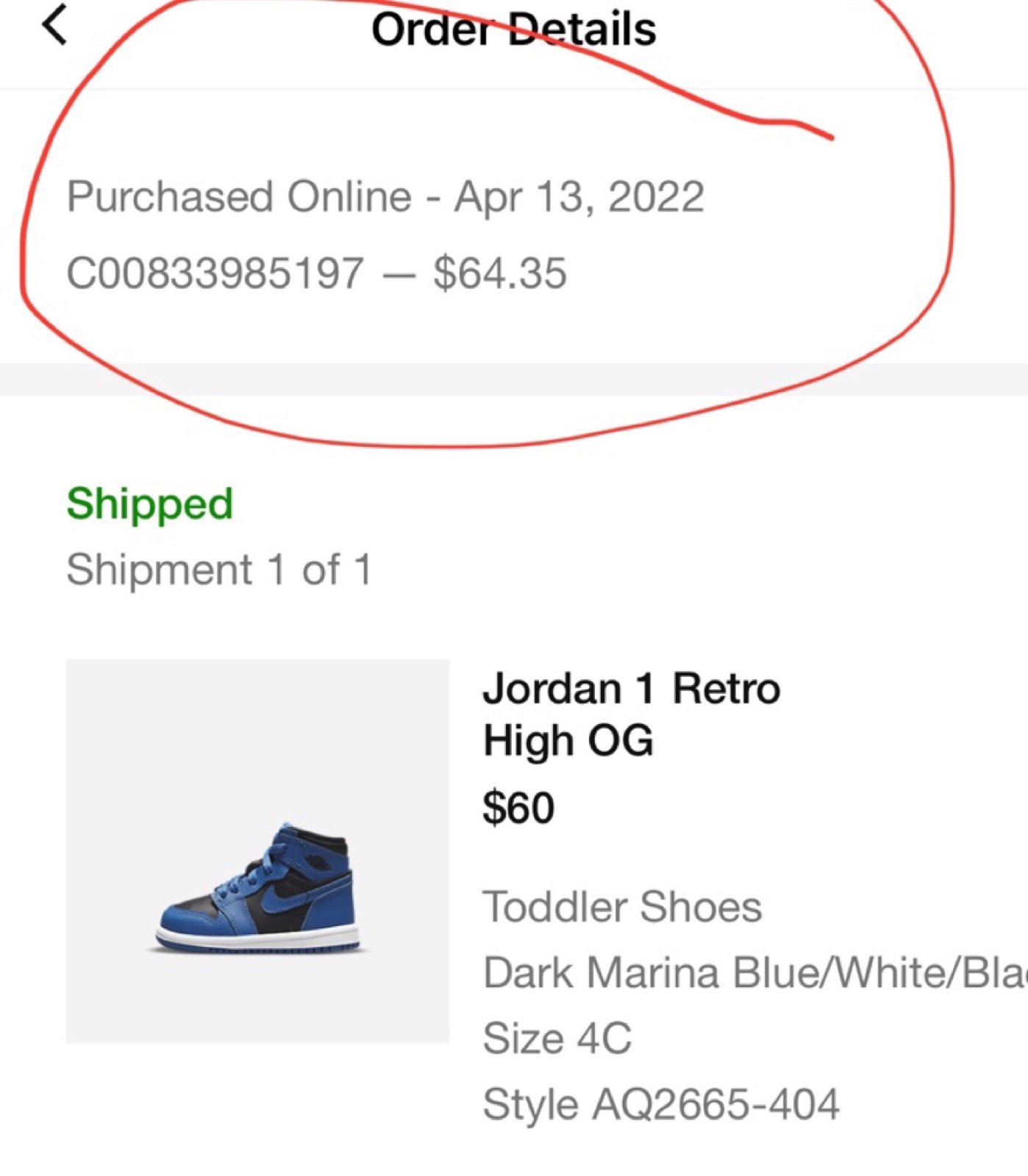This screenshot has height=1176, width=1028.
Task: Open the blue Jordan shoe thumbnail
Action: click(257, 850)
